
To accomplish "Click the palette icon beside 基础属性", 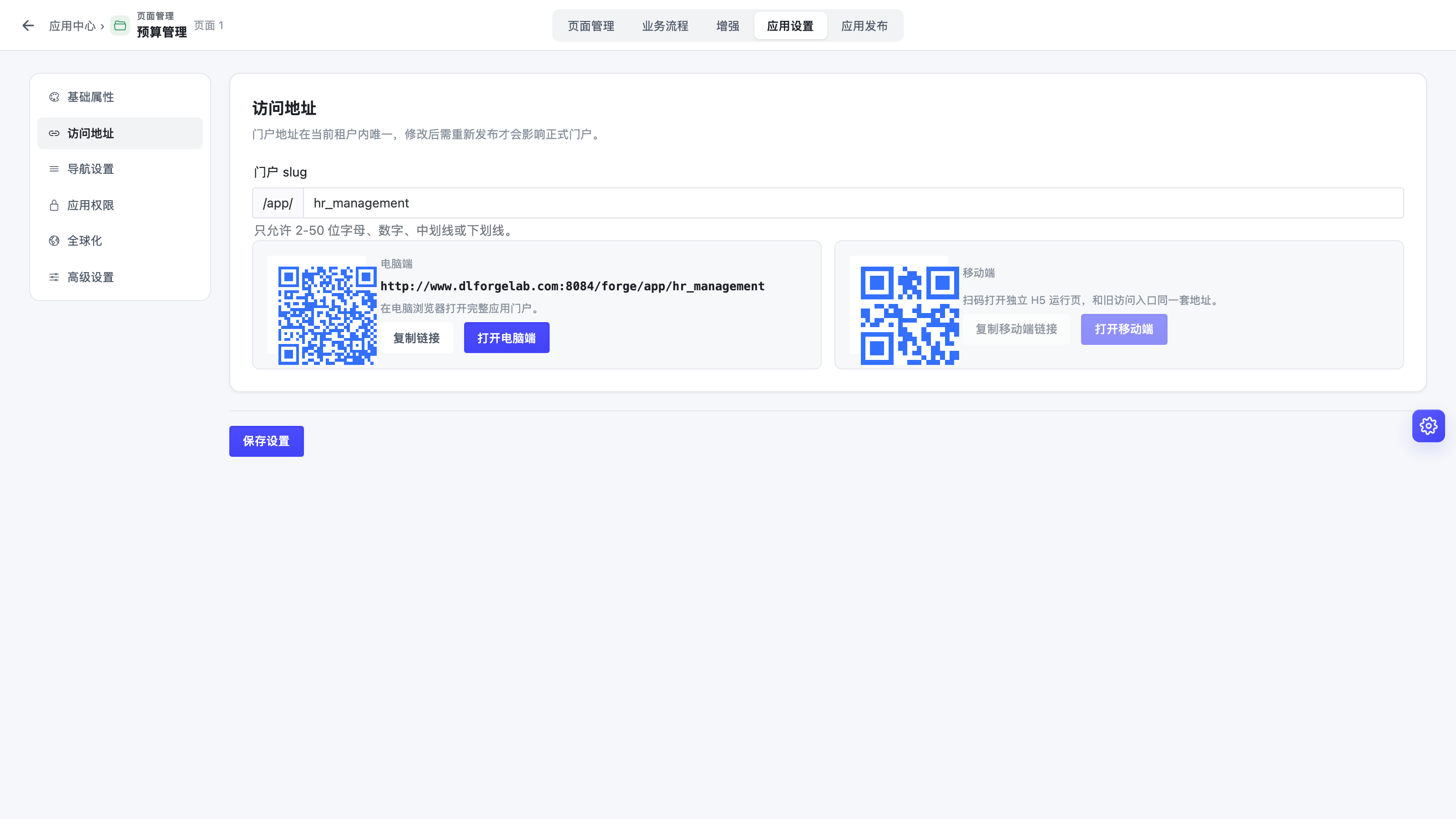I will [x=54, y=97].
